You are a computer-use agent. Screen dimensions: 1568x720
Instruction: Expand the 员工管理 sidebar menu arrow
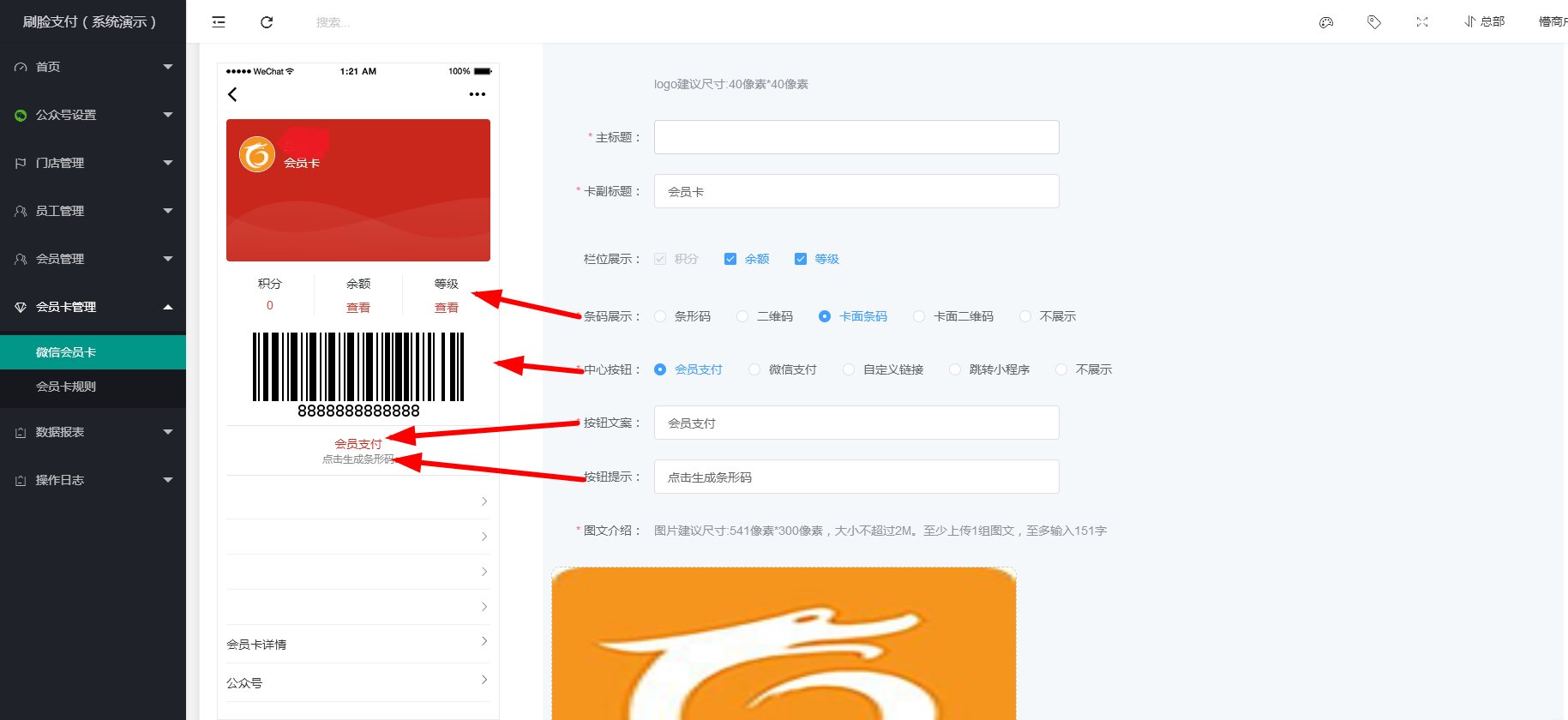[x=168, y=211]
